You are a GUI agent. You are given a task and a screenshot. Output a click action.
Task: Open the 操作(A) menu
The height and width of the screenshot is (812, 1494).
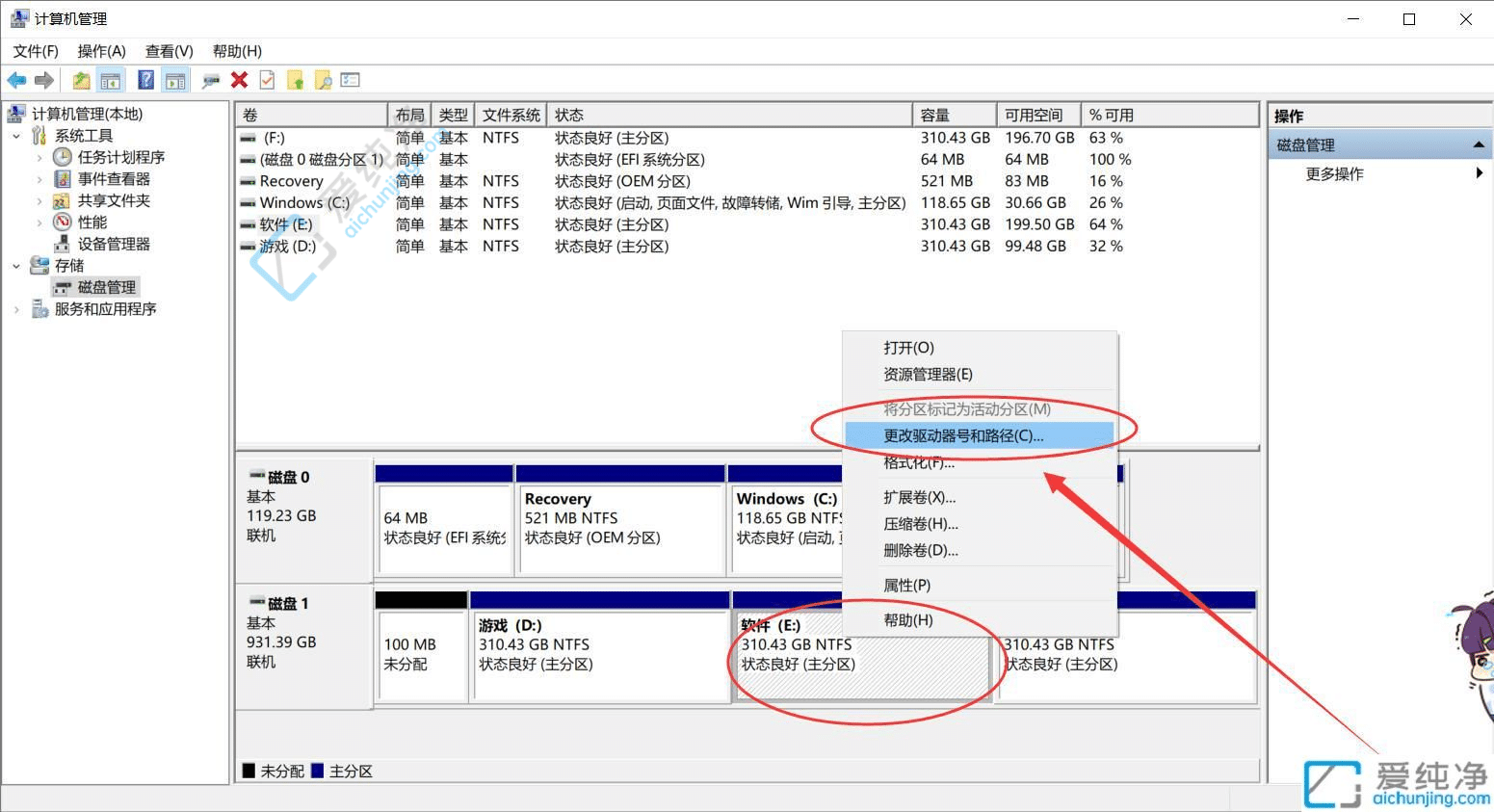(101, 51)
